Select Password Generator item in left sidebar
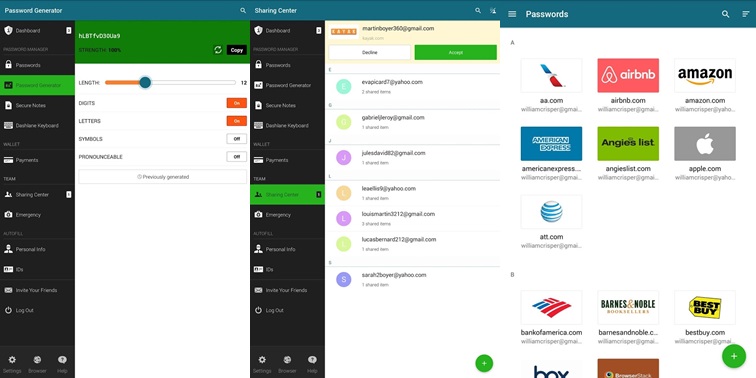 (x=37, y=85)
